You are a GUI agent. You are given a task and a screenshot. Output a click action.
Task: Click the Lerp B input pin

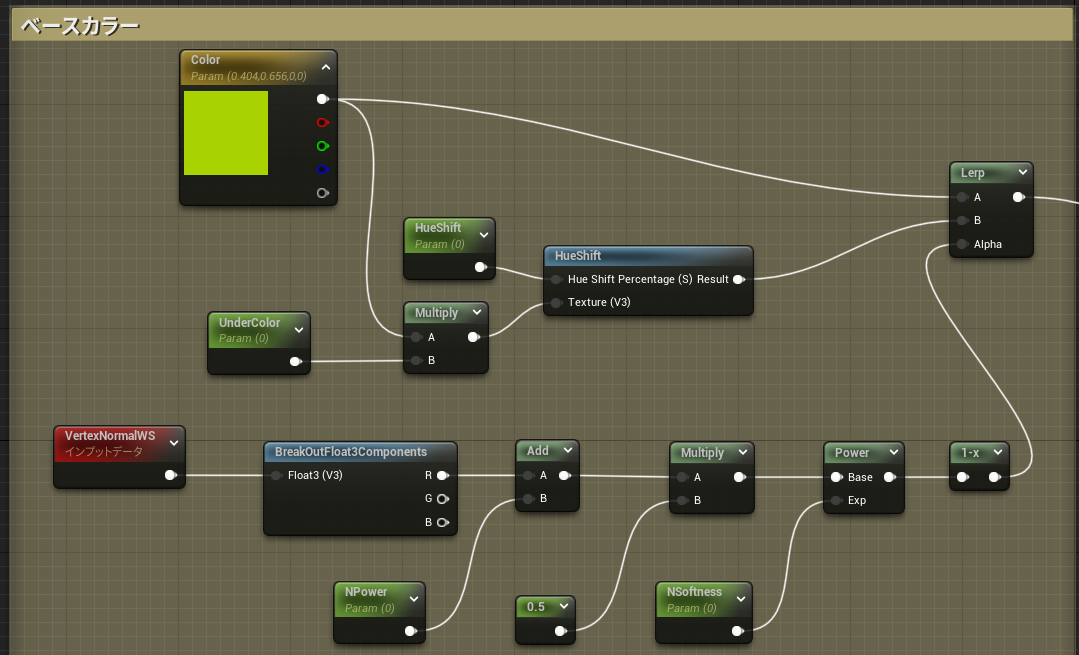click(962, 221)
